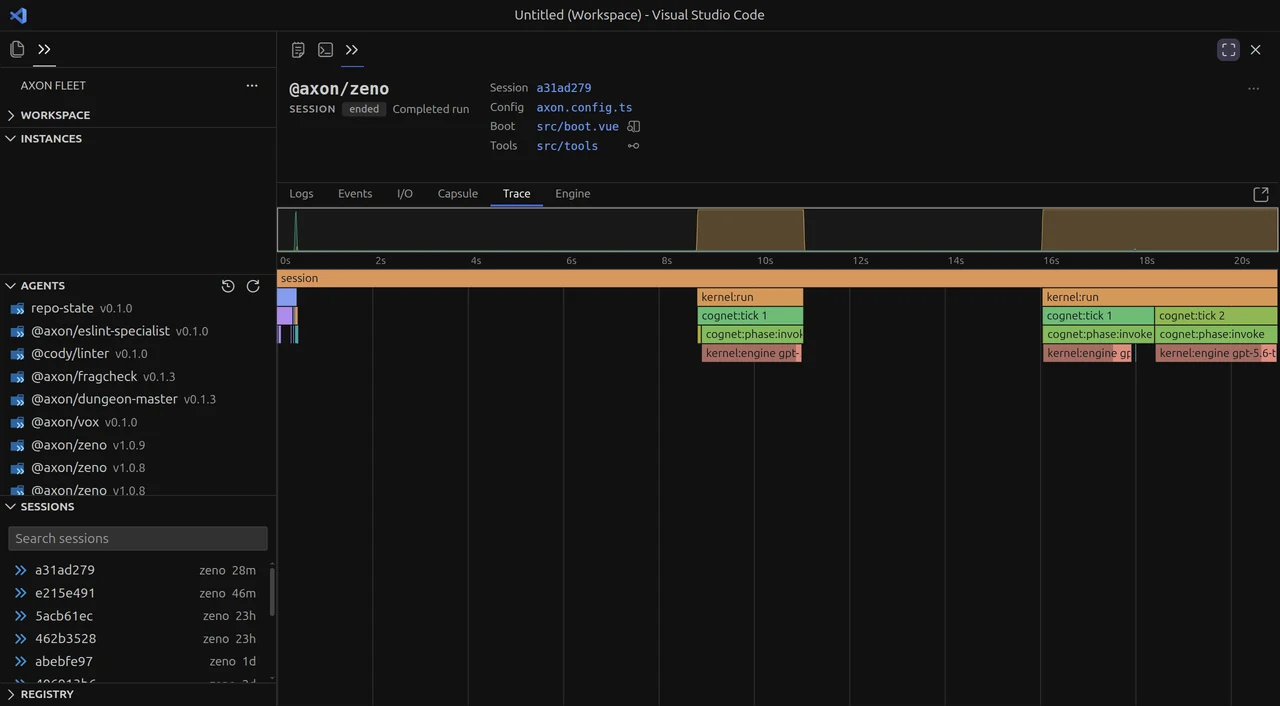The image size is (1280, 706).
Task: Select agent @axon/eslint-specialist
Action: pyautogui.click(x=138, y=331)
